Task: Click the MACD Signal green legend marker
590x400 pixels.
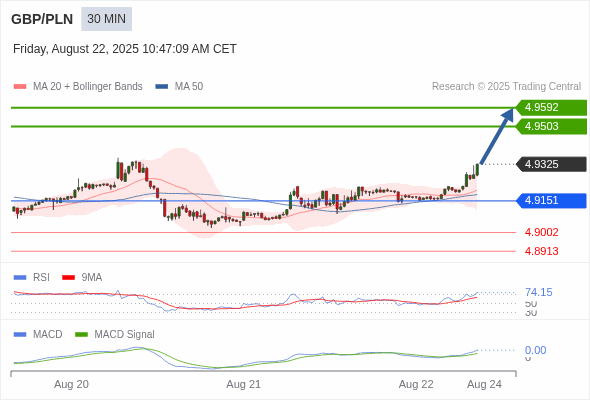Action: tap(81, 335)
